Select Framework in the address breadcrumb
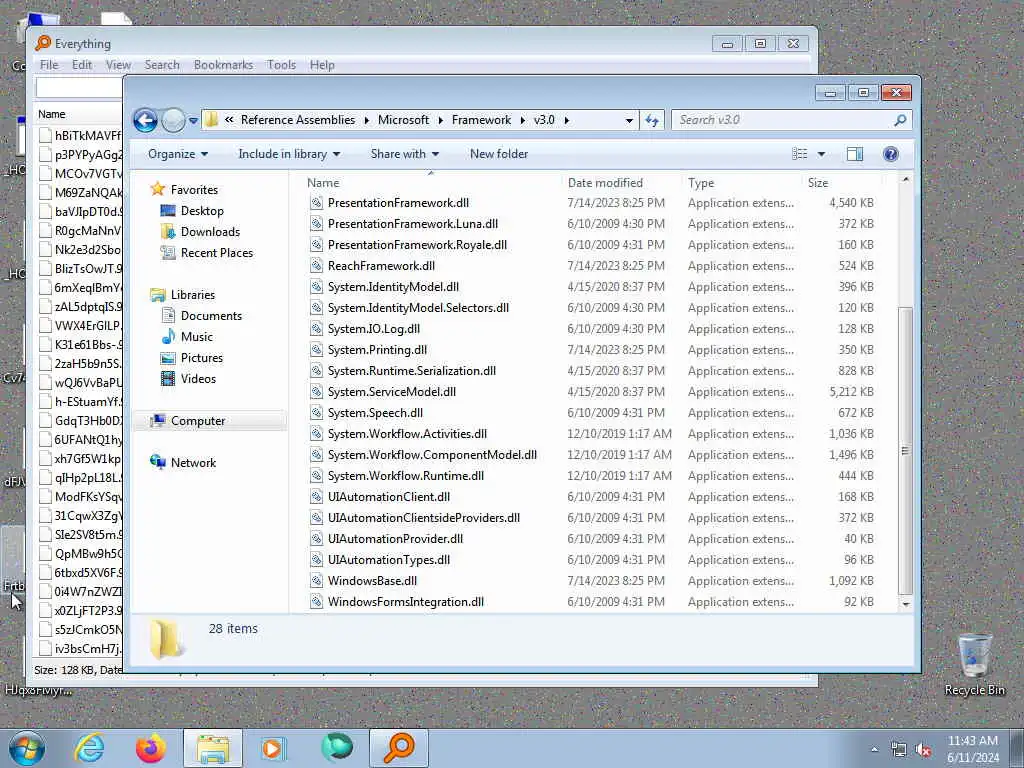 [x=481, y=120]
